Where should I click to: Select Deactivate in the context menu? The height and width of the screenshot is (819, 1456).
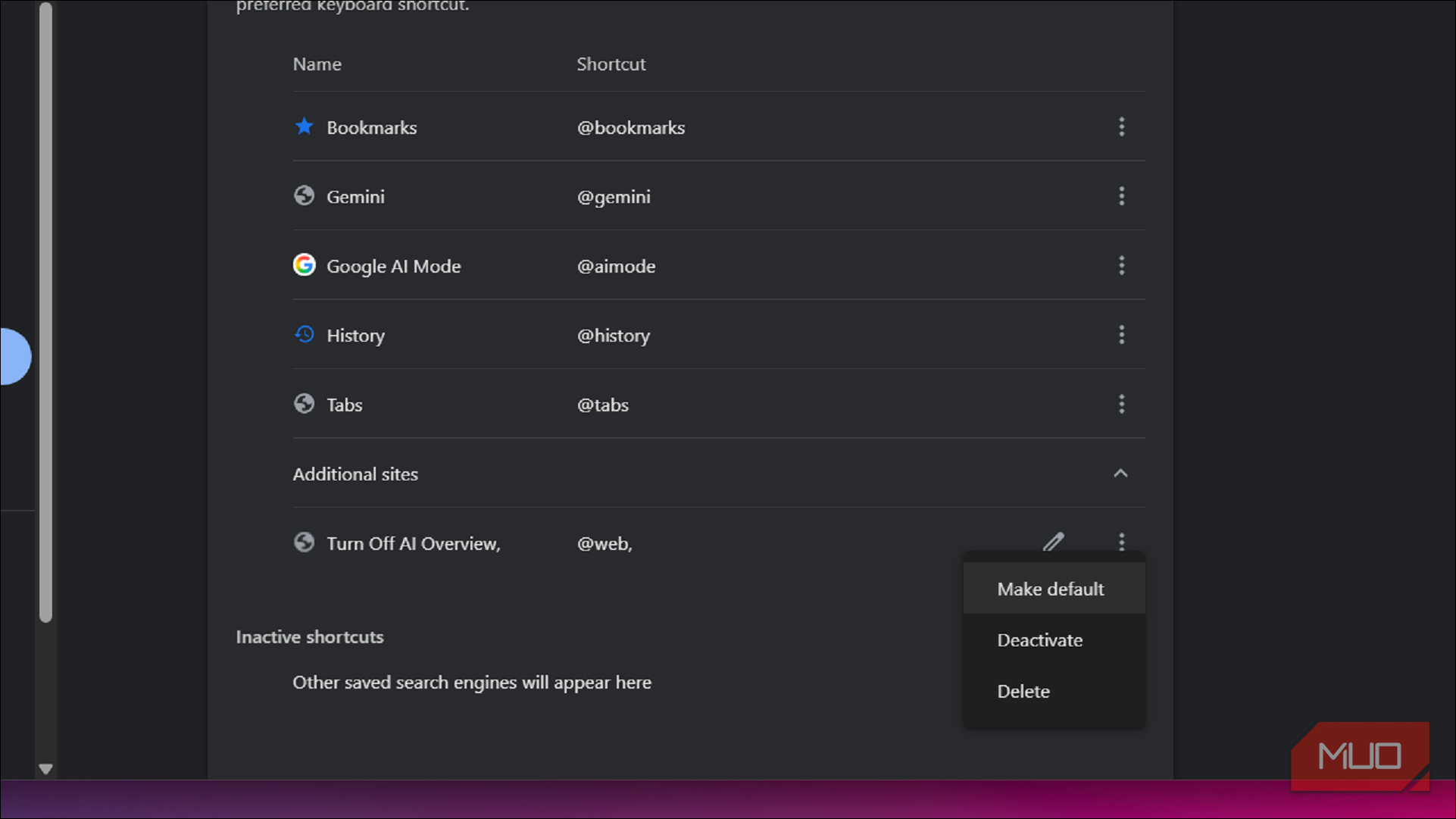pos(1054,640)
